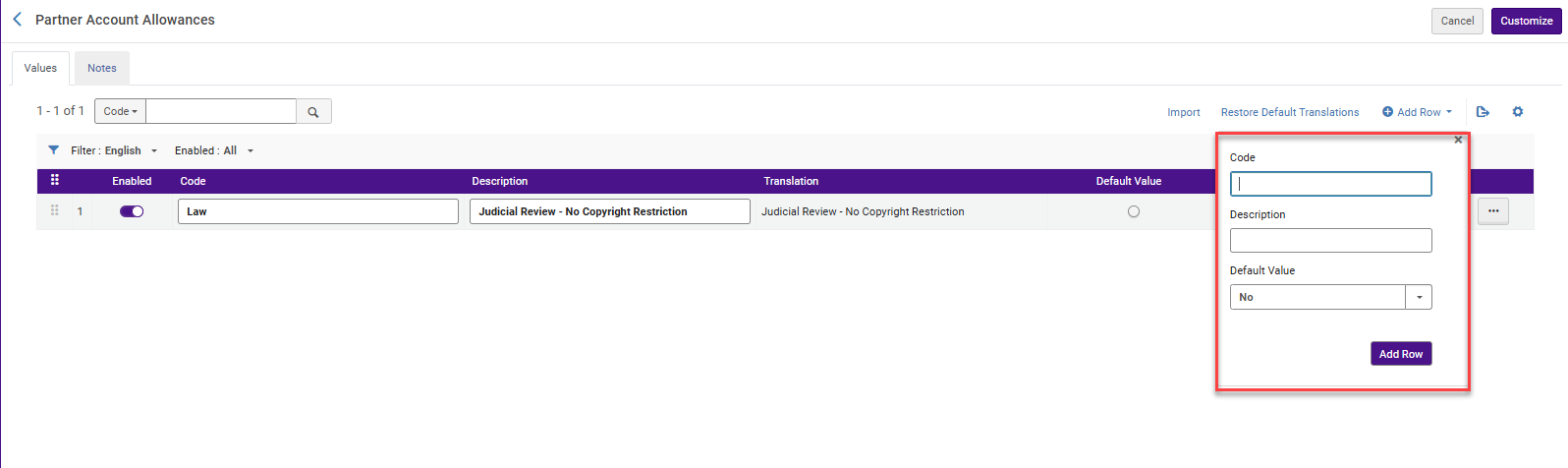Image resolution: width=1568 pixels, height=468 pixels.
Task: Toggle the Enabled switch for Law row
Action: coord(132,211)
